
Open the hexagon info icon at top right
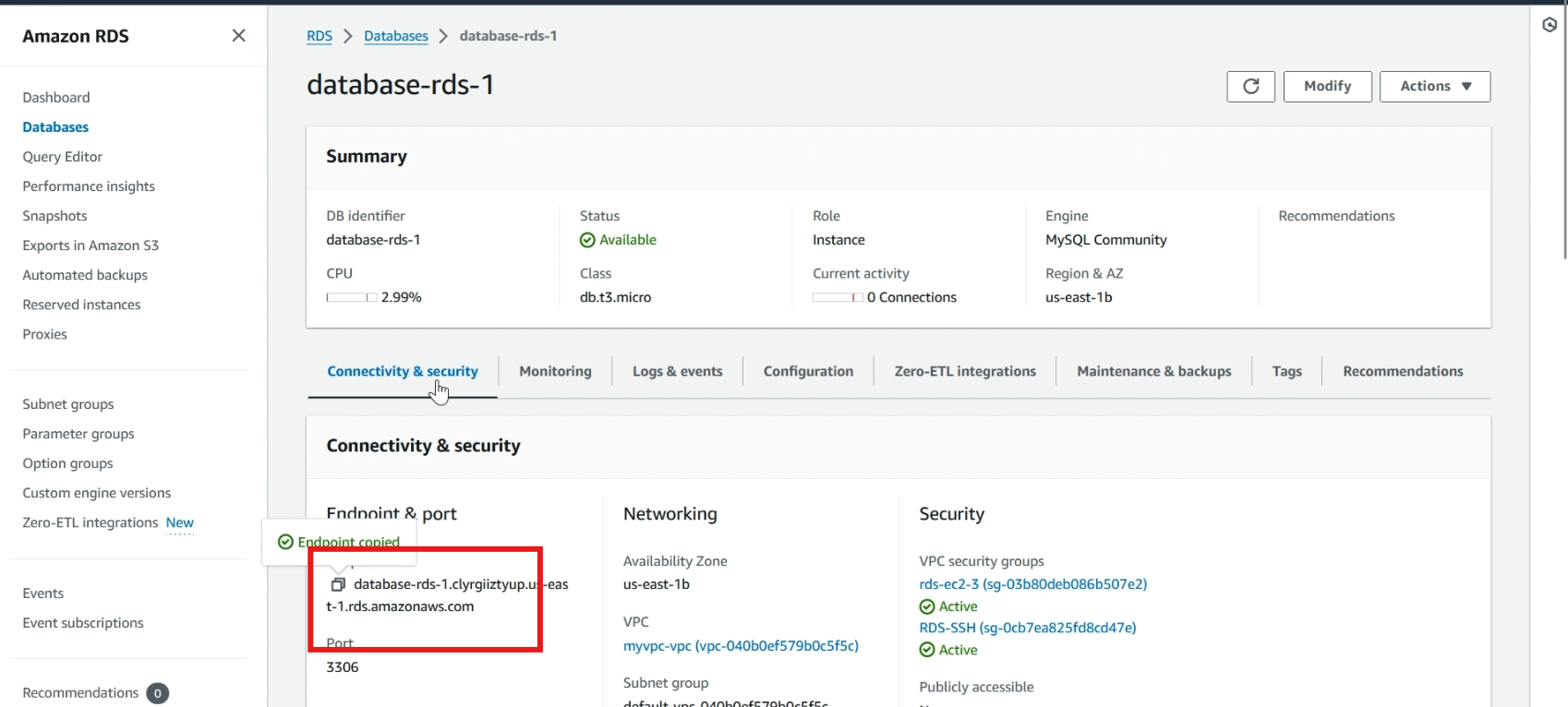coord(1550,25)
